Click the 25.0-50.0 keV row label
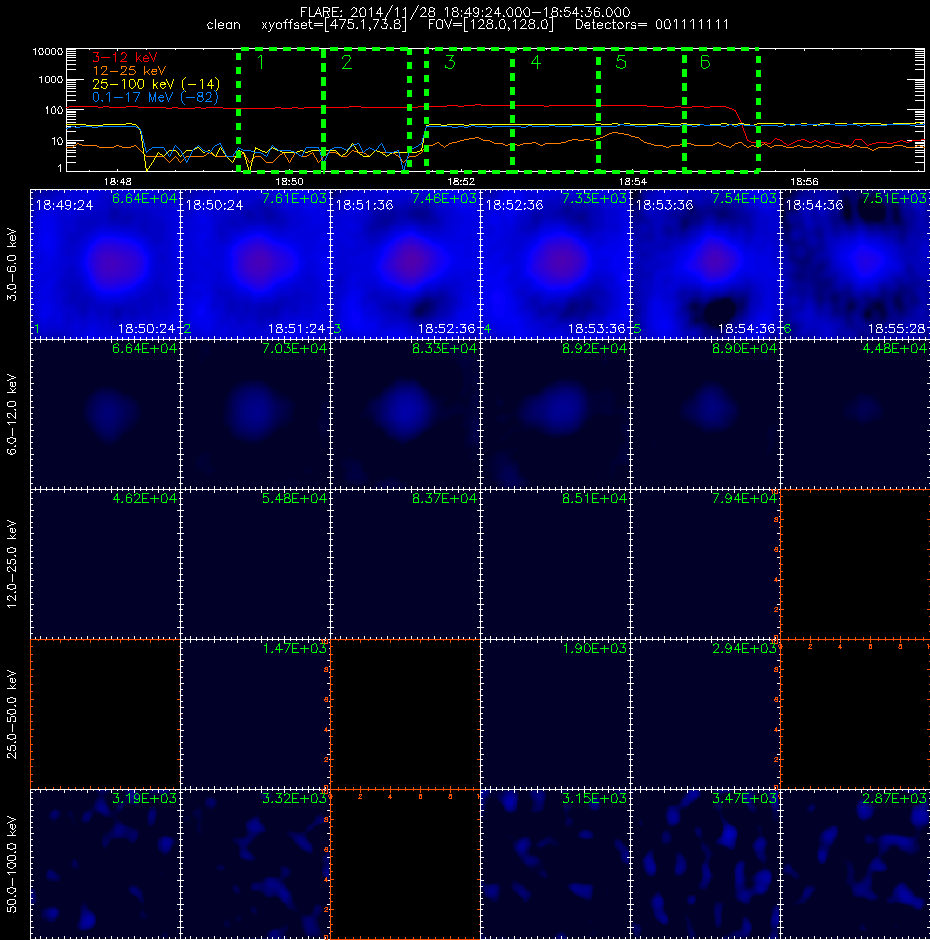This screenshot has height=940, width=930. tap(12, 714)
